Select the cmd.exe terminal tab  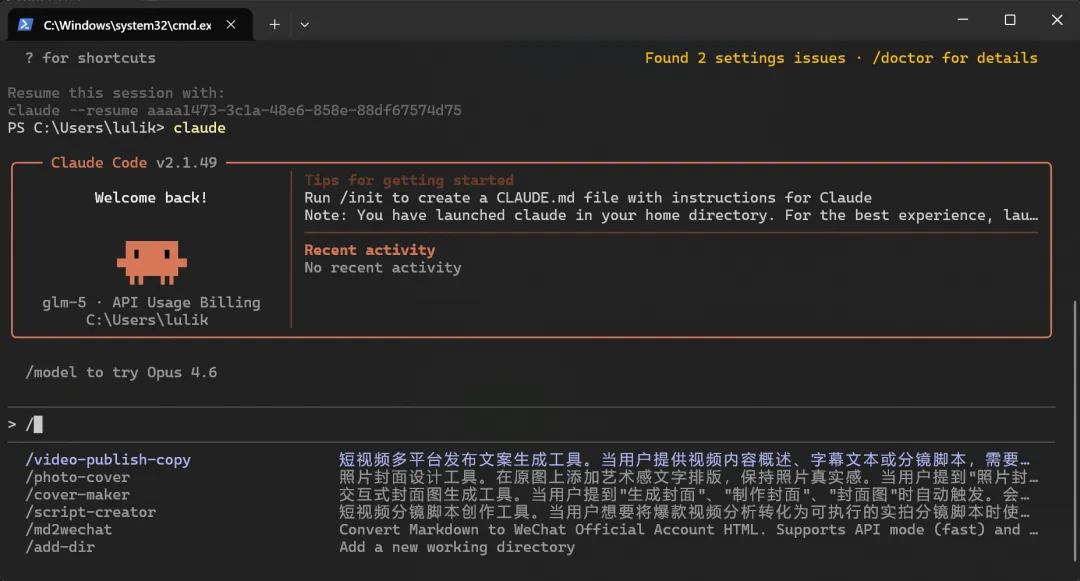[x=130, y=25]
